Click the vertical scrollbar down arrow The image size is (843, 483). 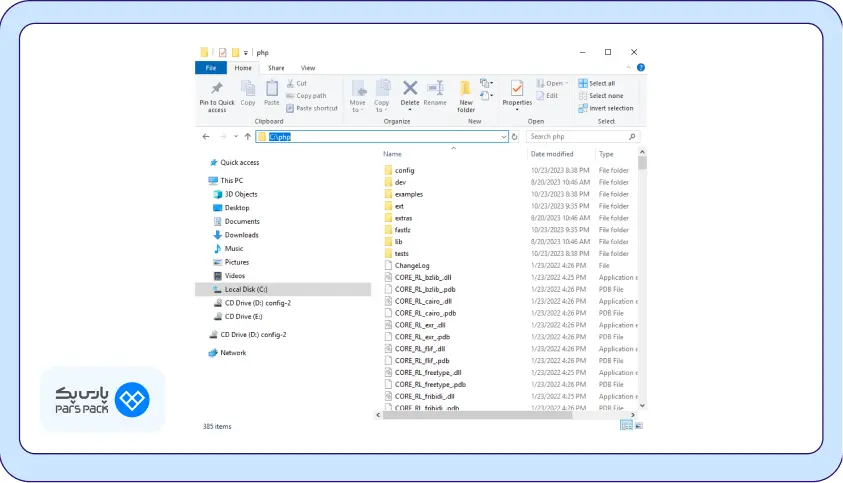point(642,406)
